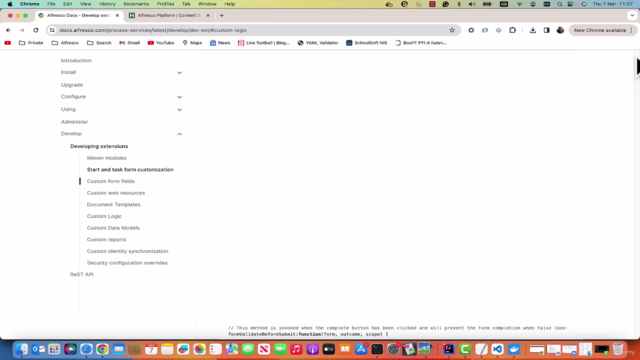Open the File menu
Image resolution: width=640 pixels, height=360 pixels.
51,4
